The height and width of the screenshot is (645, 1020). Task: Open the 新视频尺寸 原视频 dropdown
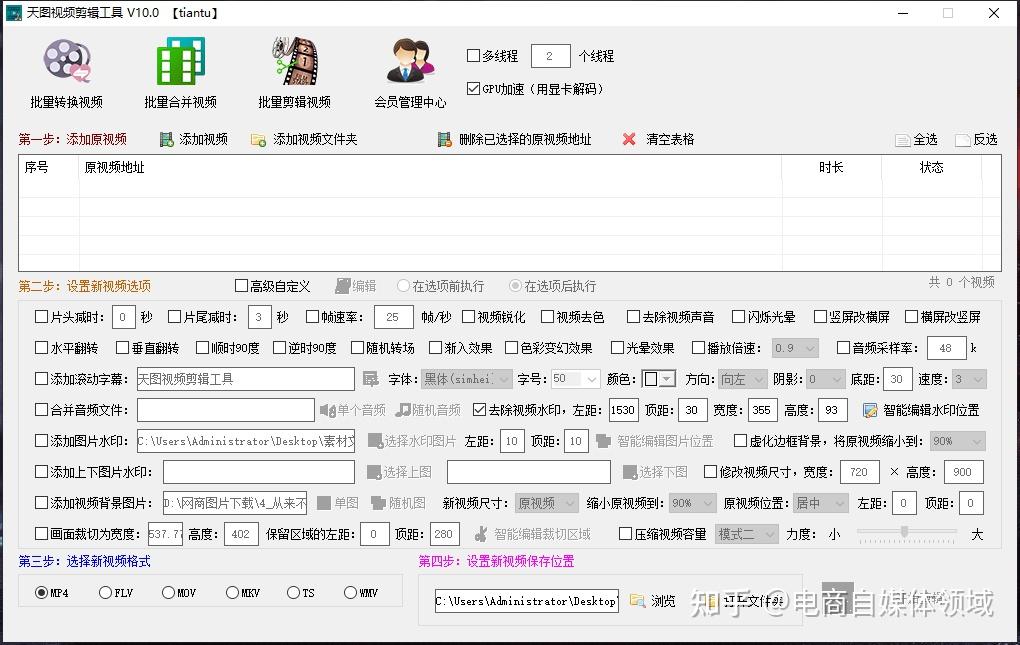click(547, 503)
